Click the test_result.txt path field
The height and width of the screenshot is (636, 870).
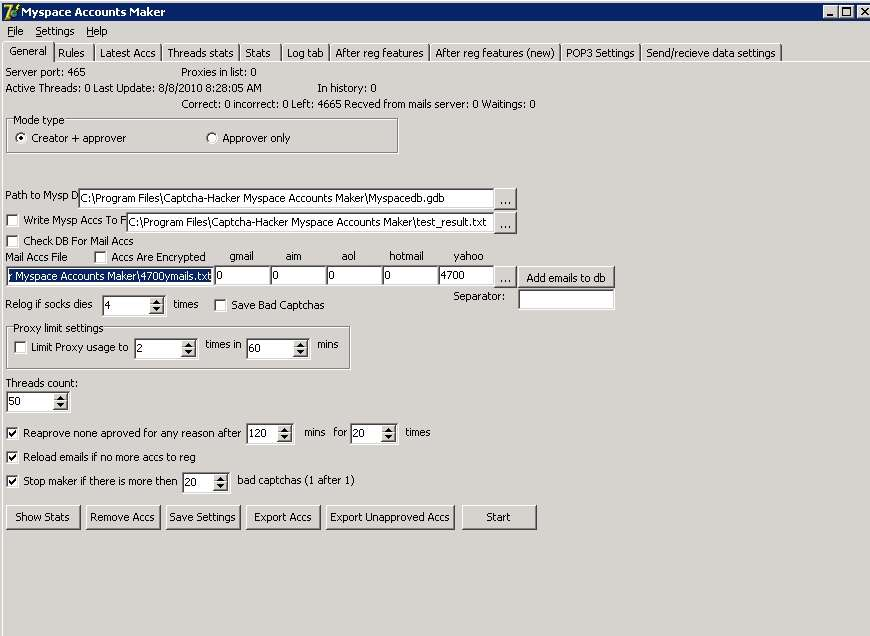click(x=310, y=222)
